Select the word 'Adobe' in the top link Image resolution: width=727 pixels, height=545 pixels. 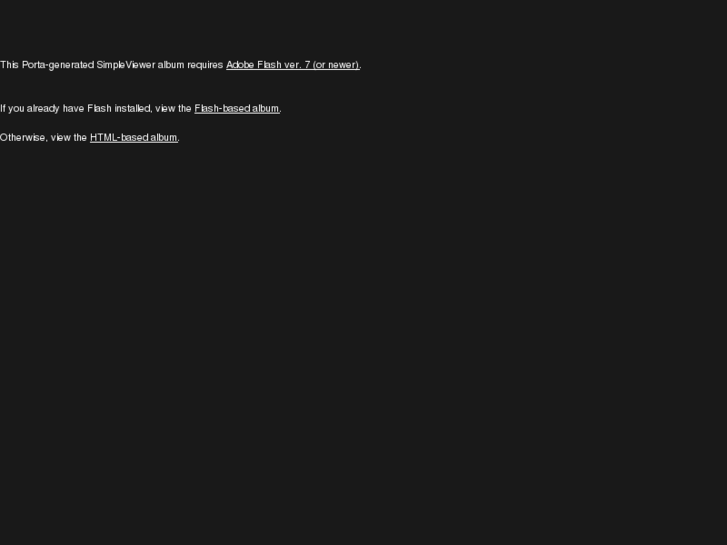click(240, 65)
